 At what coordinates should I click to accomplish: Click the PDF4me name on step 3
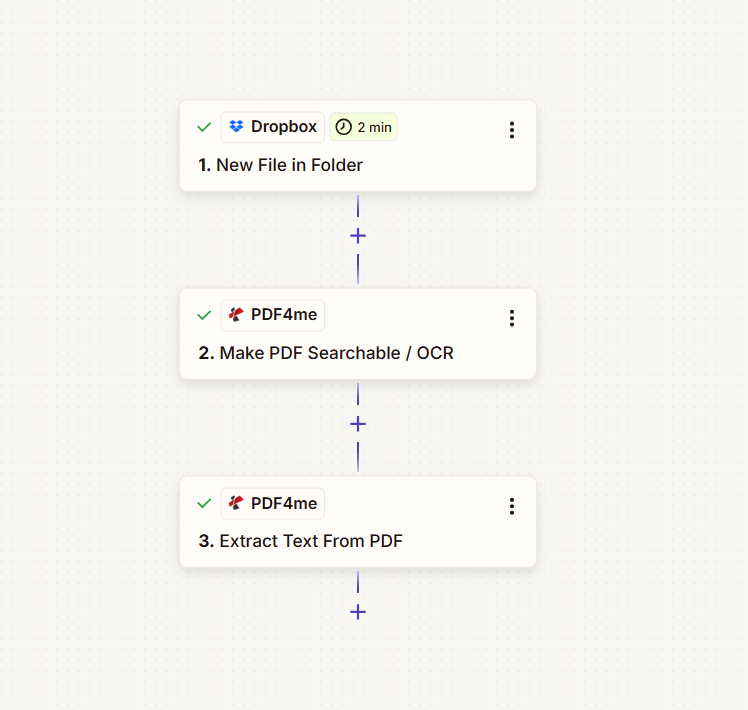[284, 503]
